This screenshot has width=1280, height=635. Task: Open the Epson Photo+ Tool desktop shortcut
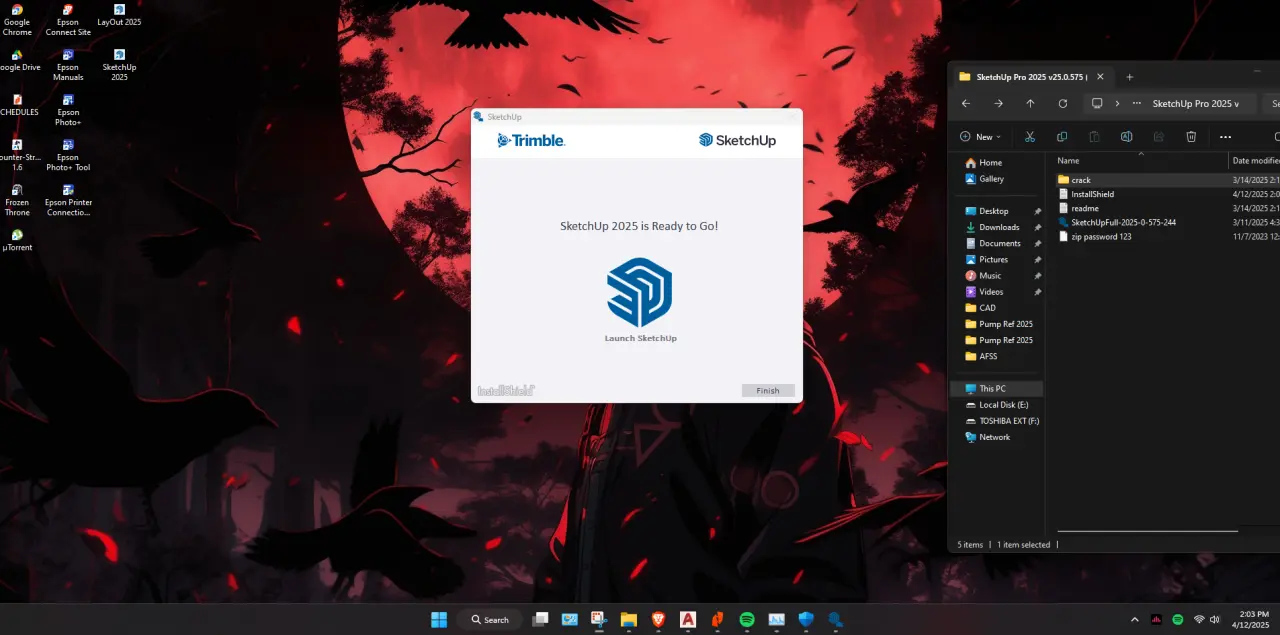point(68,155)
